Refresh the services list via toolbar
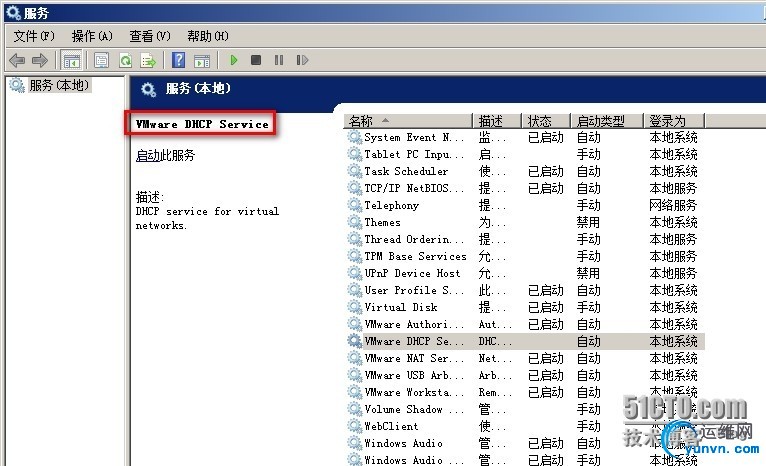 (126, 61)
